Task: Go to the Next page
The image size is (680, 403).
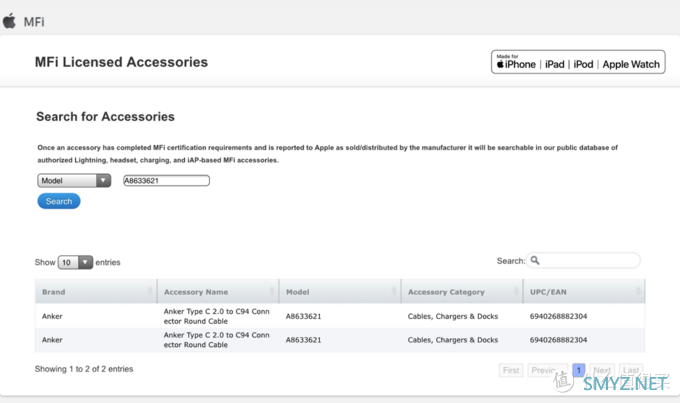Action: click(x=602, y=370)
